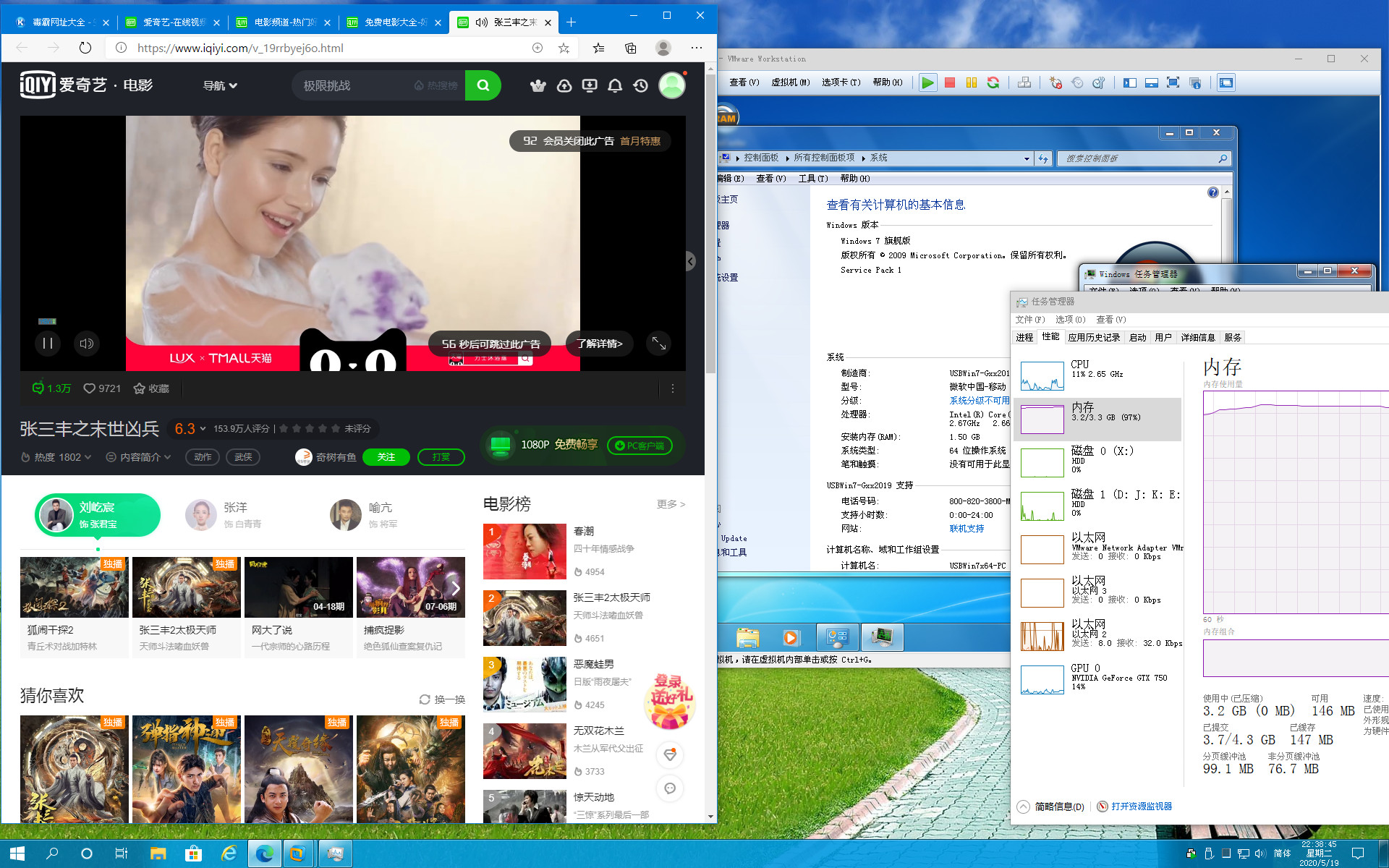Viewport: 1389px width, 868px height.
Task: Click the green search button in iQiyi
Action: [483, 85]
